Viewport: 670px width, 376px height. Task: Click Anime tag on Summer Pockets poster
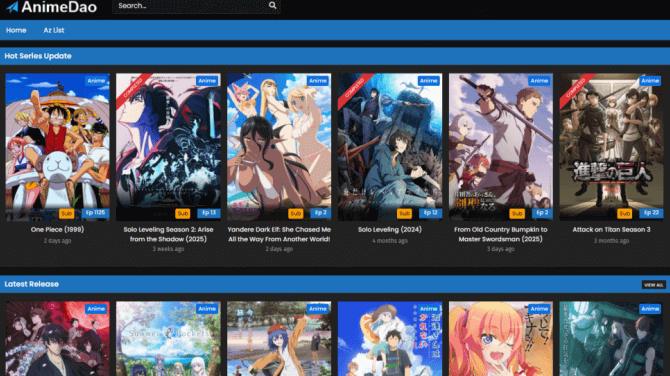207,309
